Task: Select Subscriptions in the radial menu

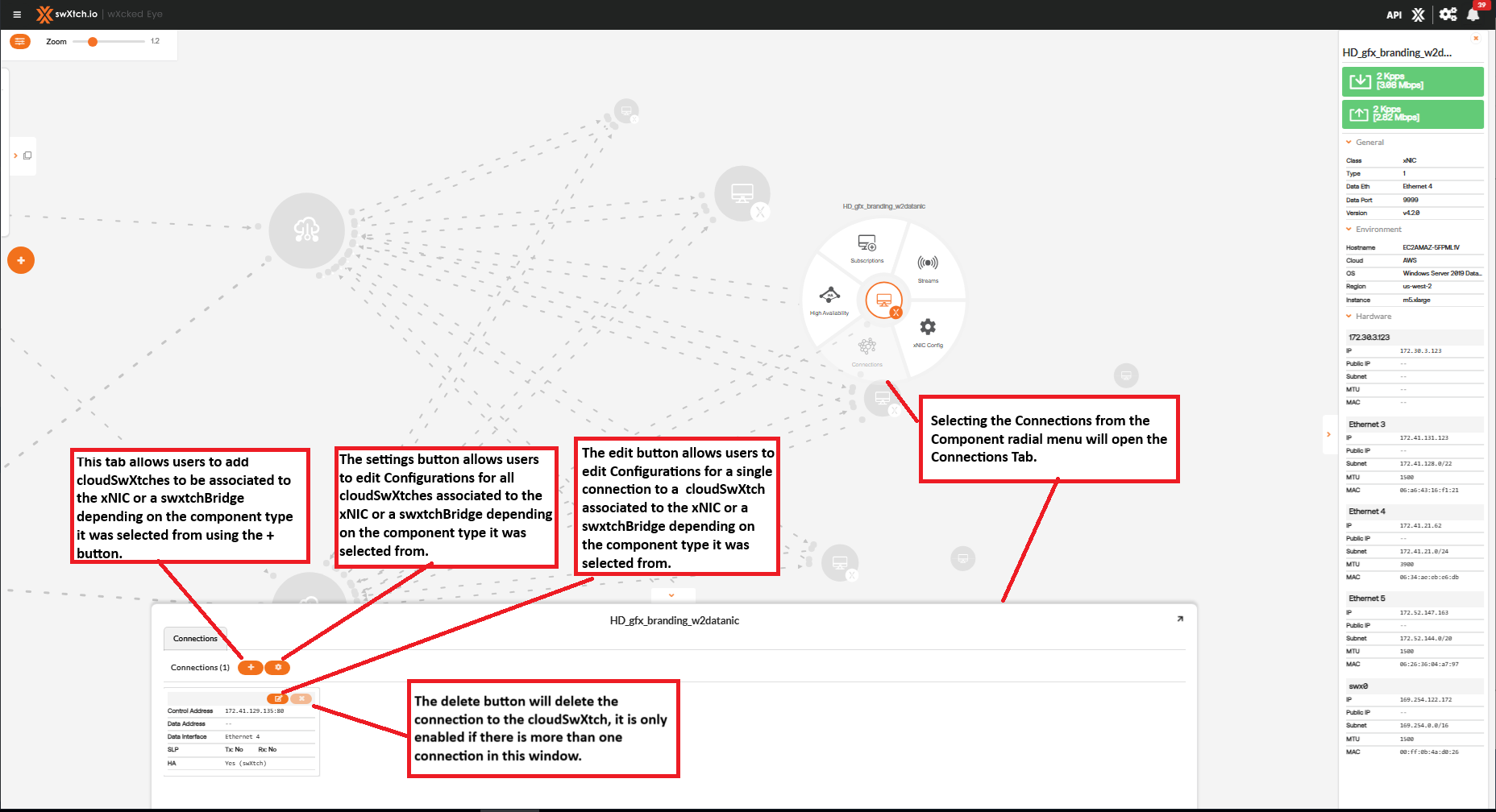Action: point(866,245)
